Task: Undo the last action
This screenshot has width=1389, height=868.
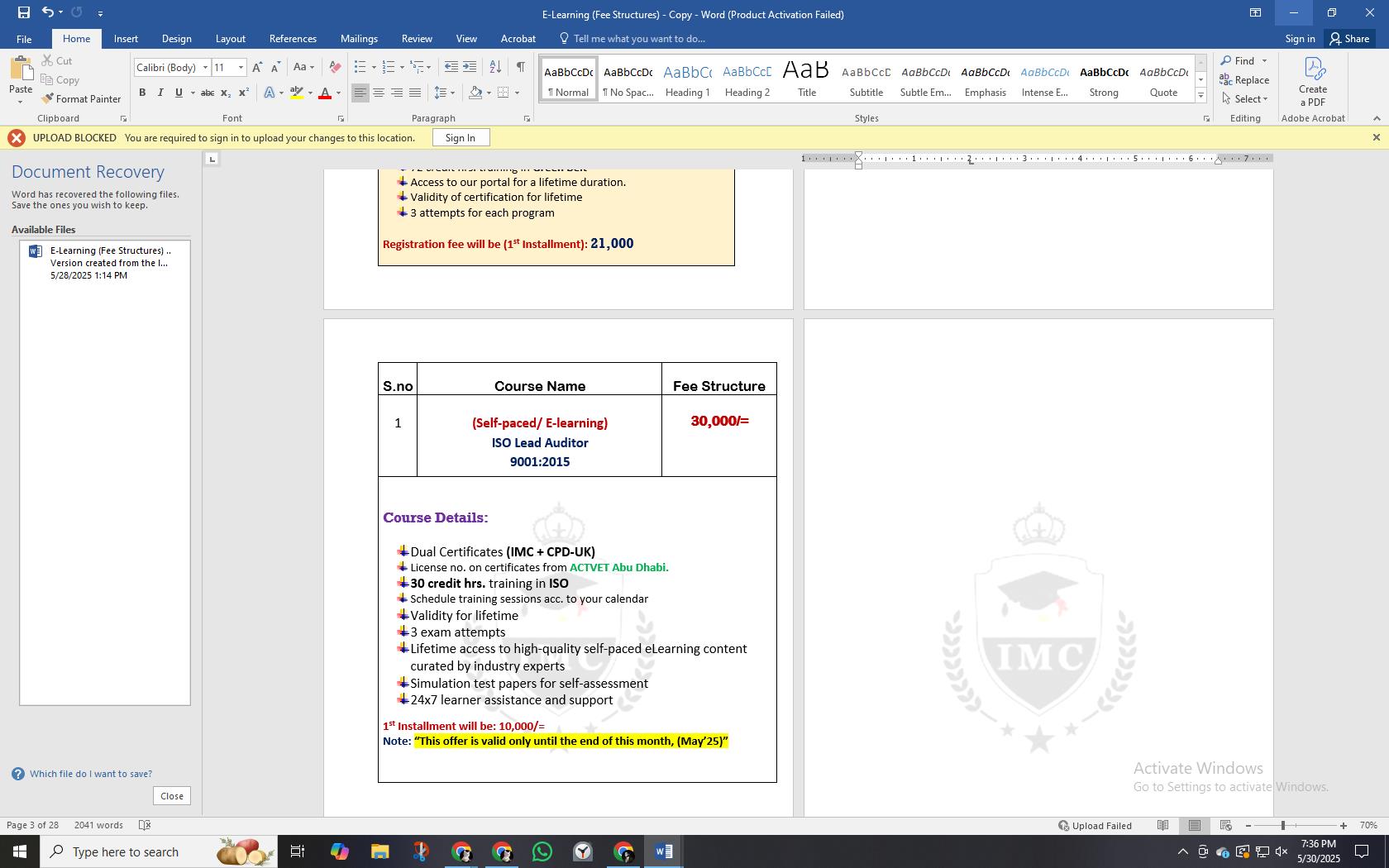Action: click(47, 12)
